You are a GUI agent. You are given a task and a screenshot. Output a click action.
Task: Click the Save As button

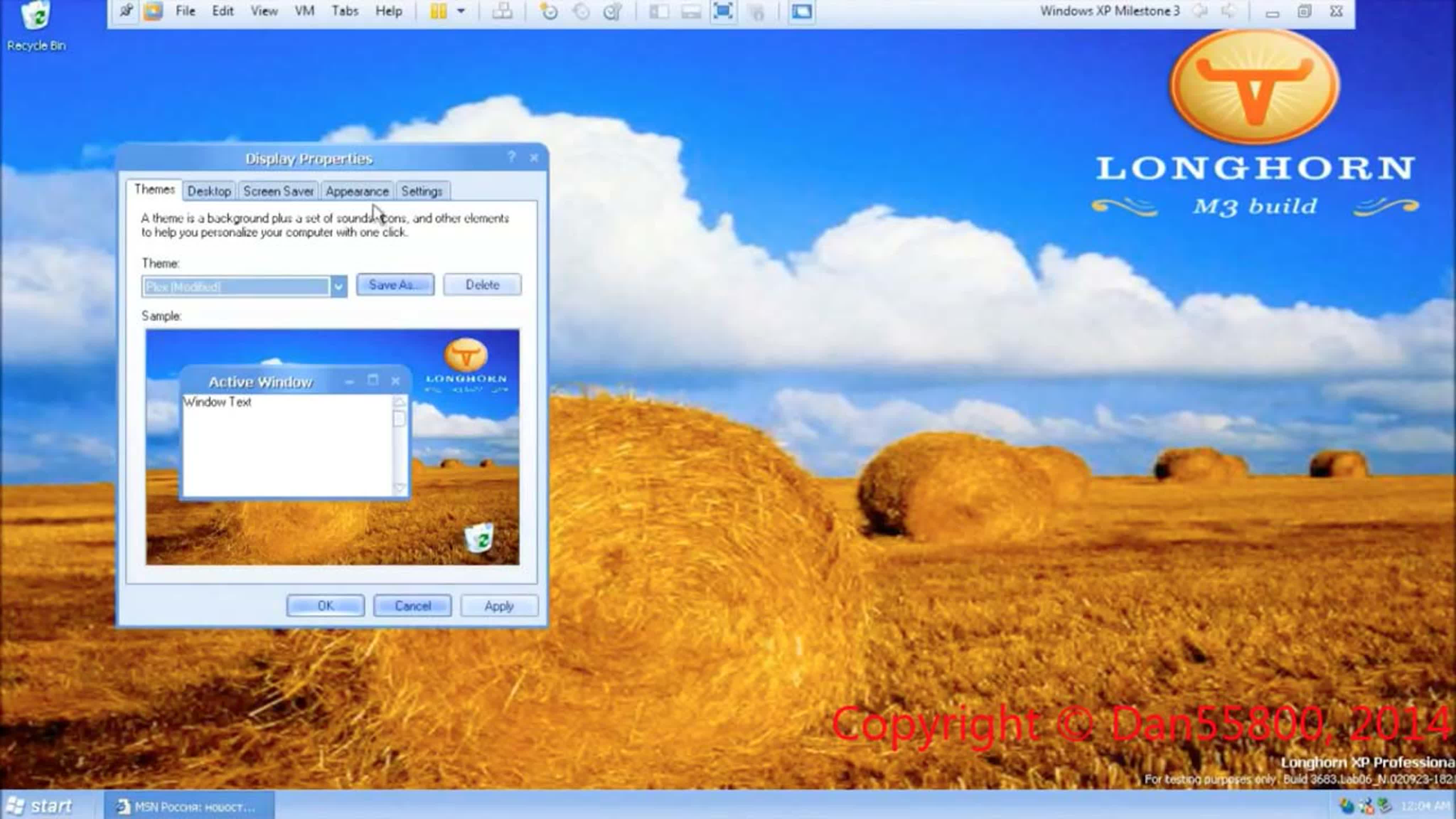coord(395,285)
